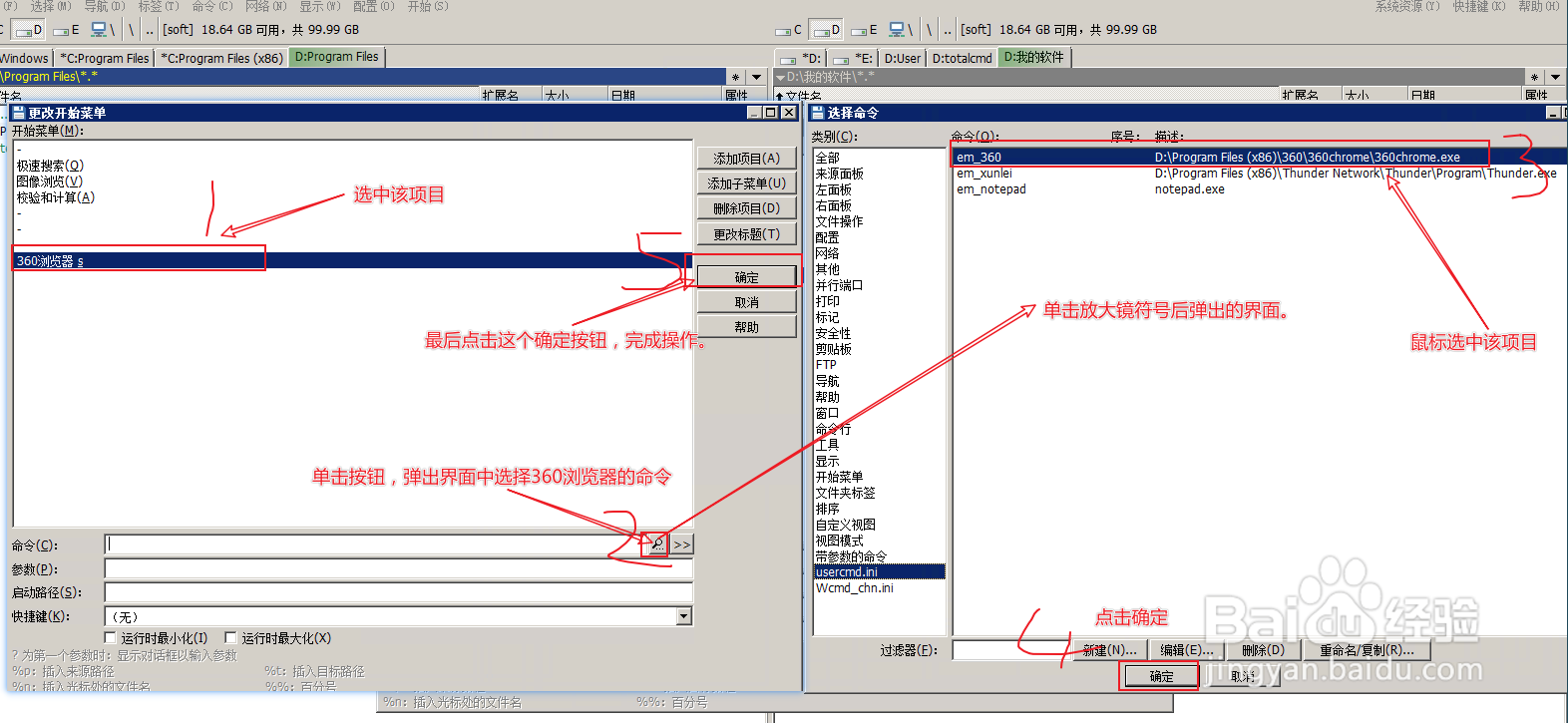This screenshot has width=1568, height=723.
Task: Select Wcmd_chn.ini in category list
Action: coord(855,588)
